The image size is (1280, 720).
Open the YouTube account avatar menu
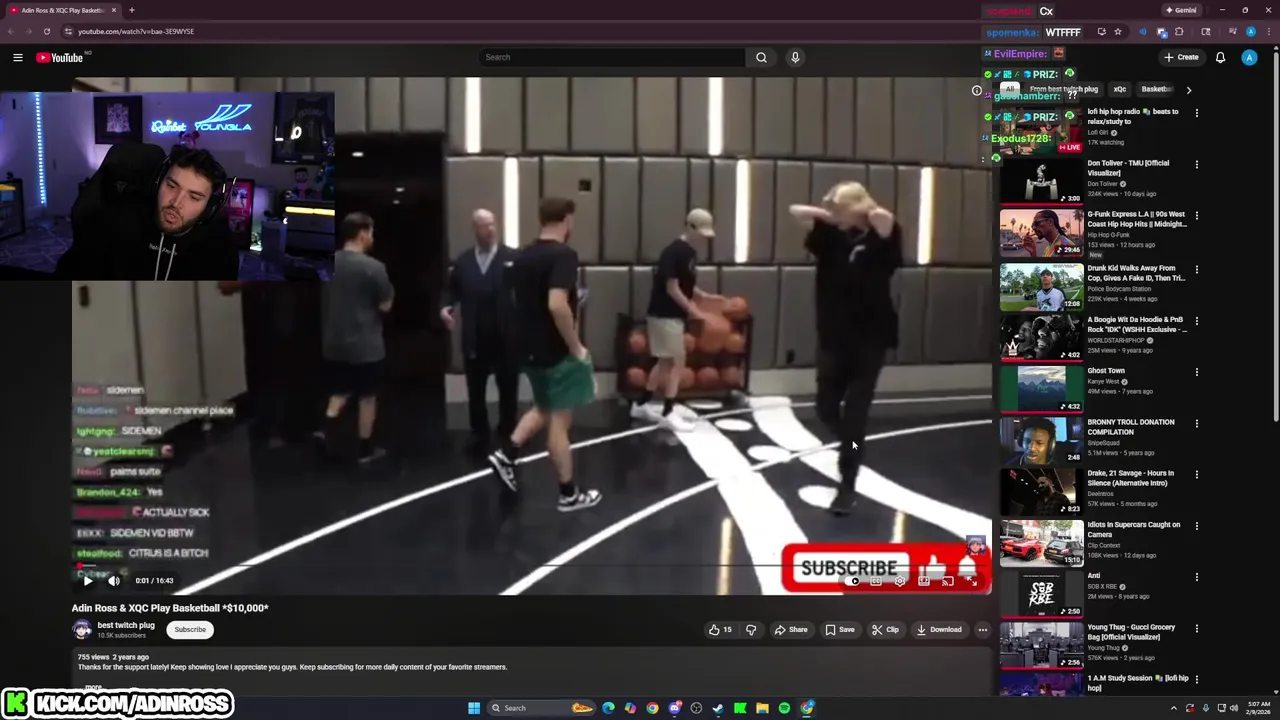(1249, 57)
